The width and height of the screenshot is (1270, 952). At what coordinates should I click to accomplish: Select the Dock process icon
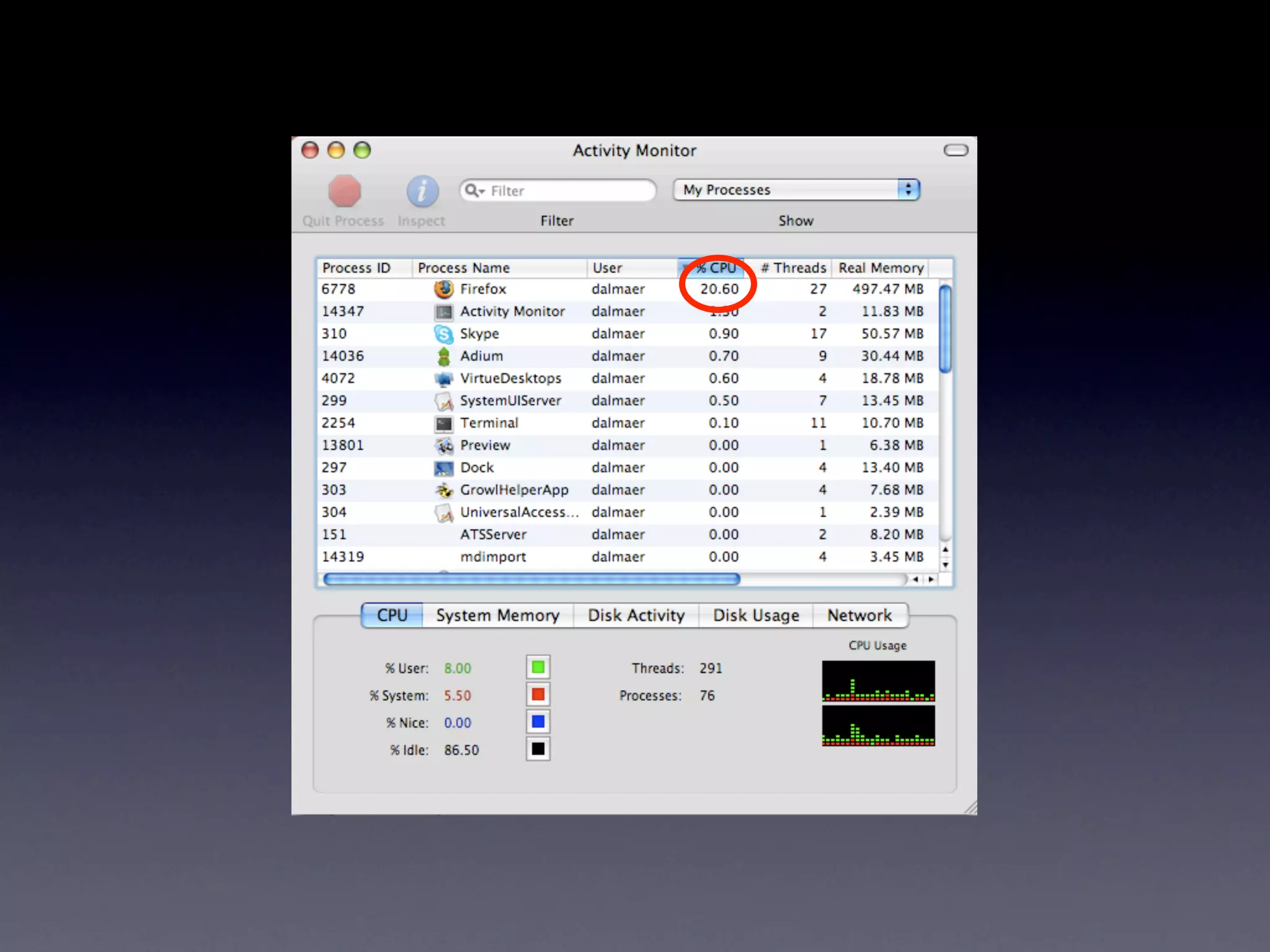tap(443, 468)
